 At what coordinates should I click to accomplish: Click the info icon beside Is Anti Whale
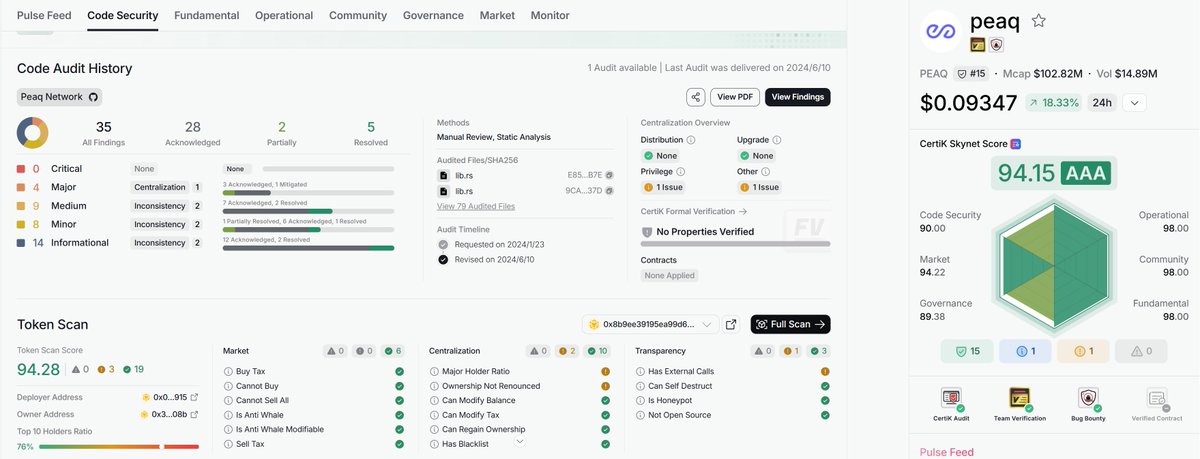228,415
